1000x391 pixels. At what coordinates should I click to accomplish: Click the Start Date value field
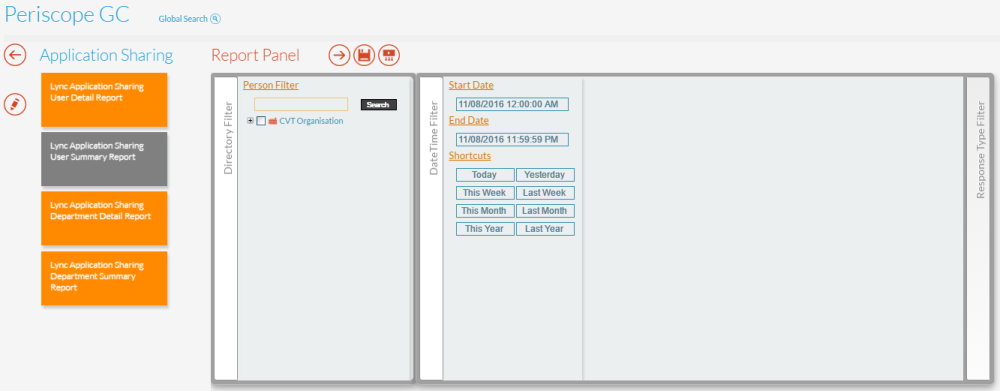pos(512,104)
